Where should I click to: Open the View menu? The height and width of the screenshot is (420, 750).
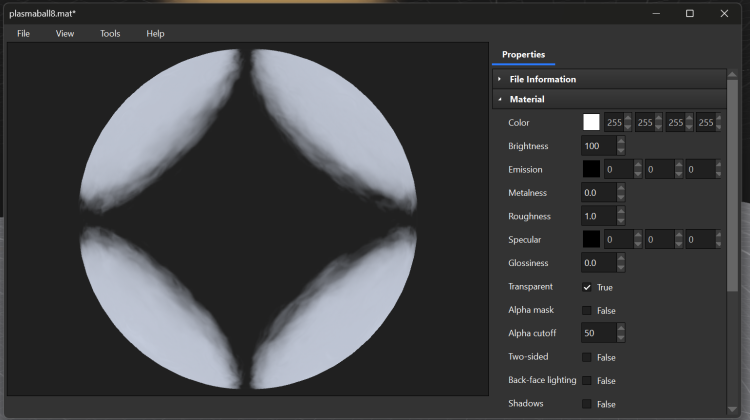pos(65,33)
